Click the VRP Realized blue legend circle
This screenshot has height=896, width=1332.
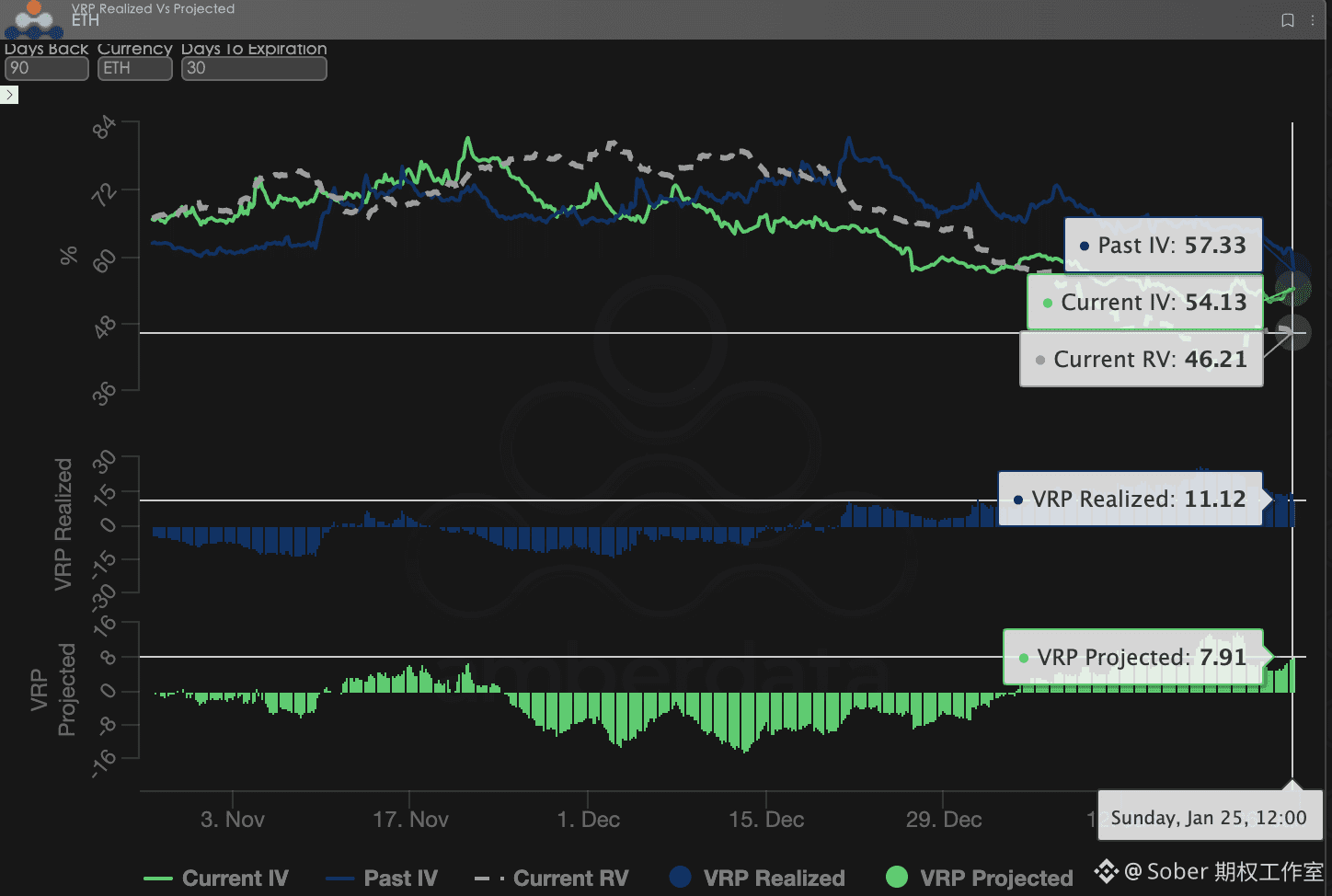(681, 878)
